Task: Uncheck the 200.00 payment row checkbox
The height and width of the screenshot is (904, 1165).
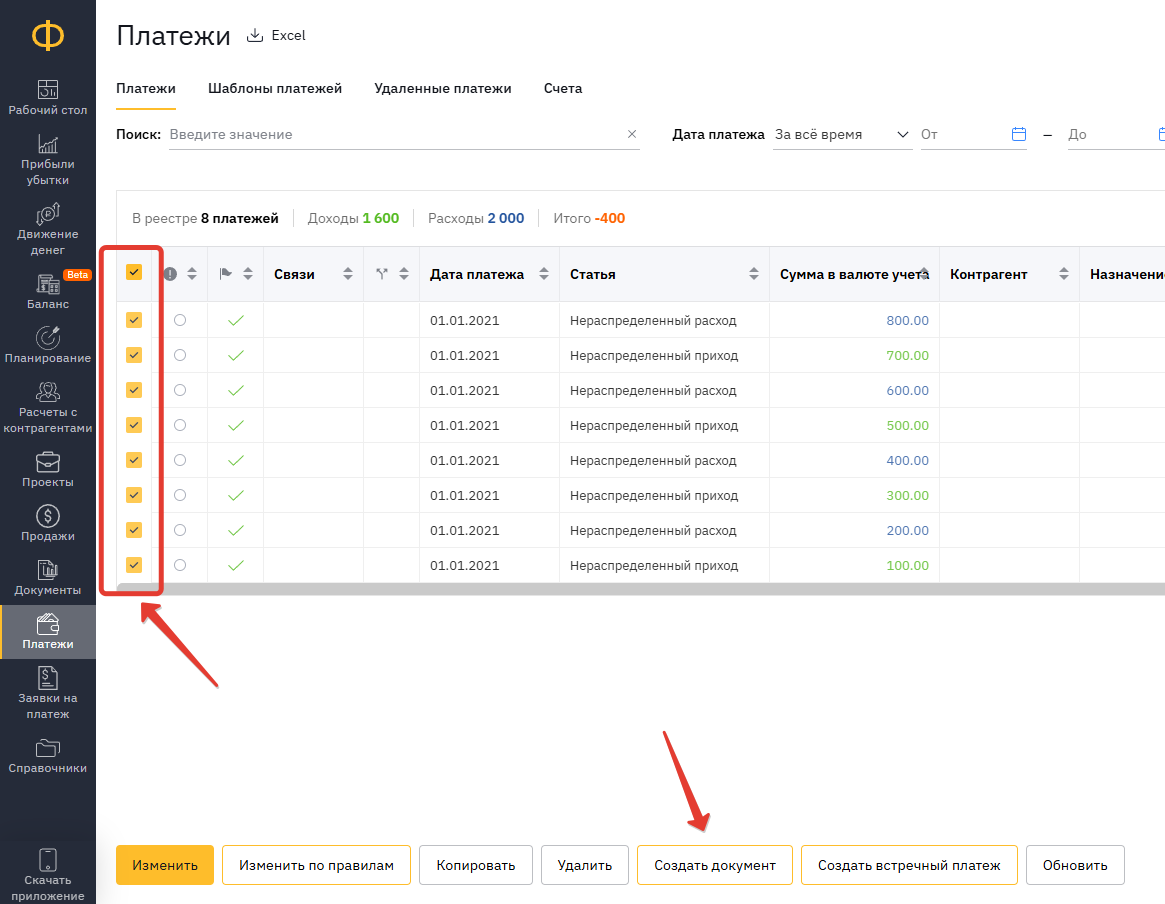Action: click(134, 530)
